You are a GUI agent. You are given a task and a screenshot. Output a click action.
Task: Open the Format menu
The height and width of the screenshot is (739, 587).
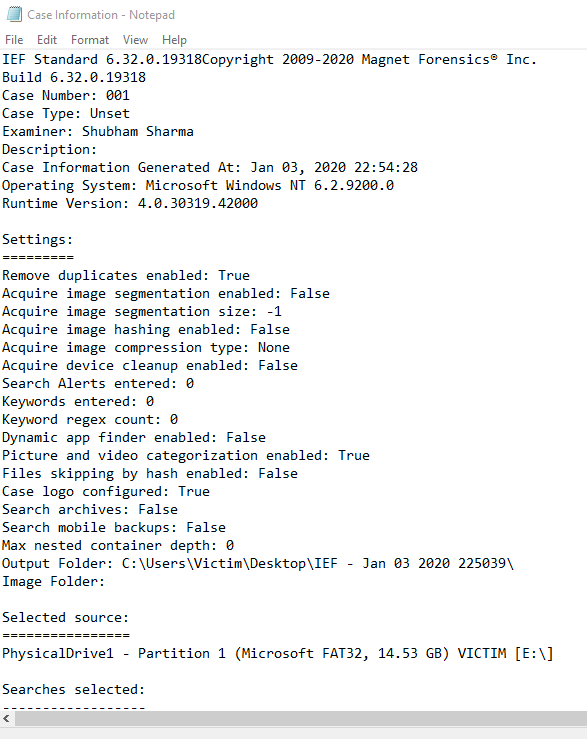[90, 40]
